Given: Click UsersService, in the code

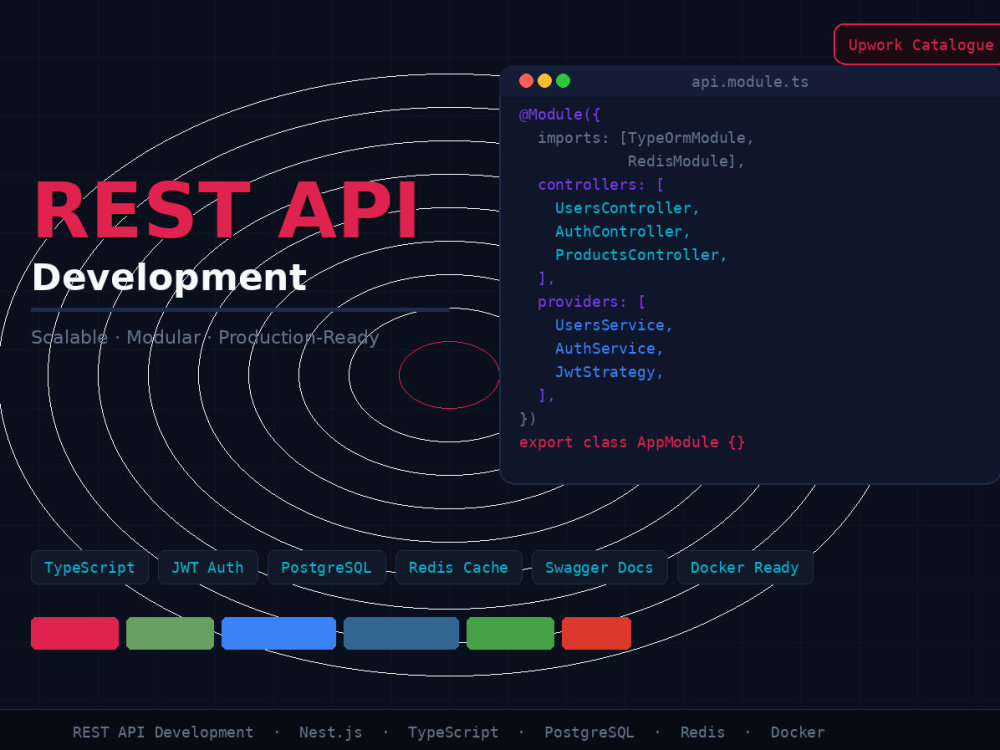Looking at the screenshot, I should [614, 325].
